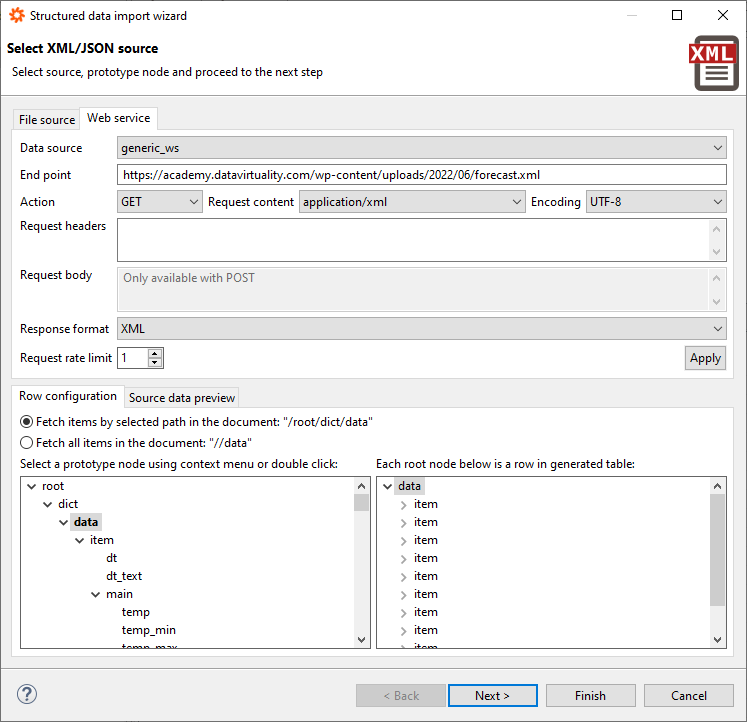Click the help question mark icon
This screenshot has width=747, height=722.
27,695
